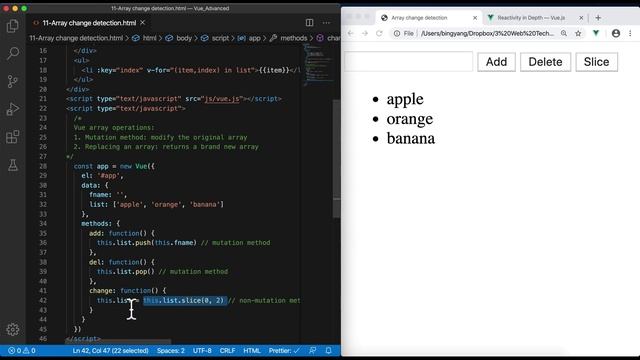Open the browser profile avatar
Viewport: 640px width, 360px height.
tap(616, 33)
